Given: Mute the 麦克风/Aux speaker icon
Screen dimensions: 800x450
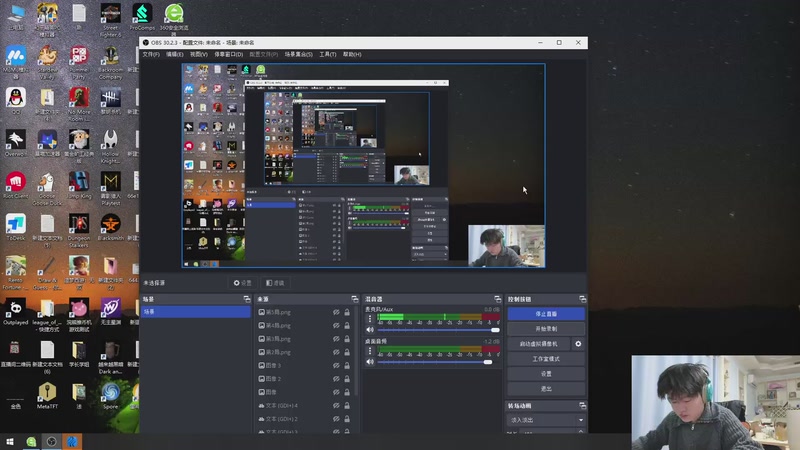Looking at the screenshot, I should (370, 330).
